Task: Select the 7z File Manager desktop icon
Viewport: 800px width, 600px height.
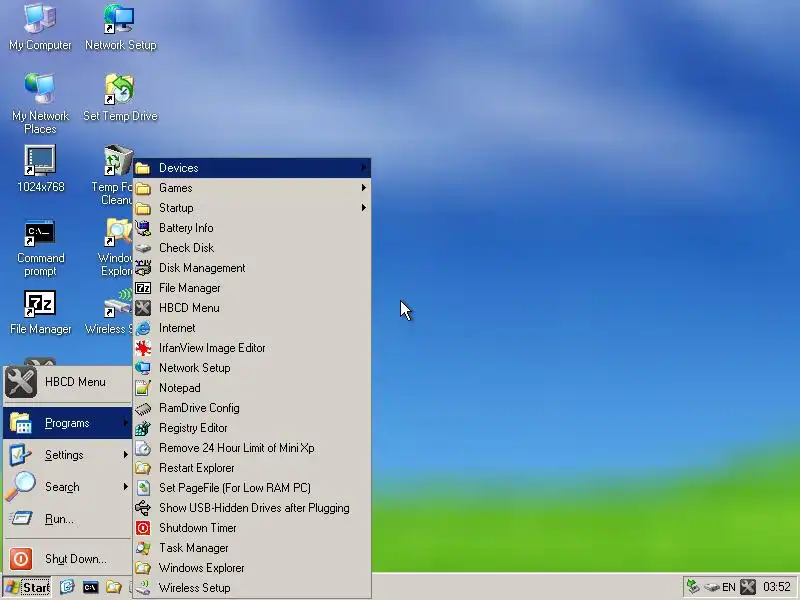Action: (x=40, y=312)
